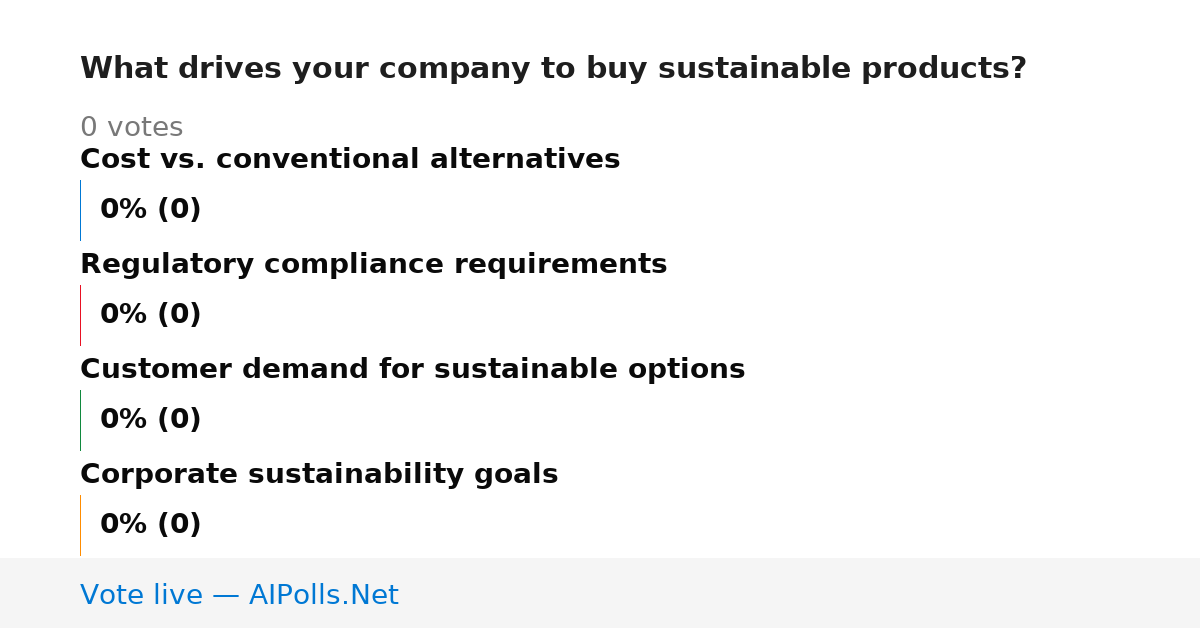Click the word AIPolls.Net in footer
Viewport: 1200px width, 628px height.
323,595
